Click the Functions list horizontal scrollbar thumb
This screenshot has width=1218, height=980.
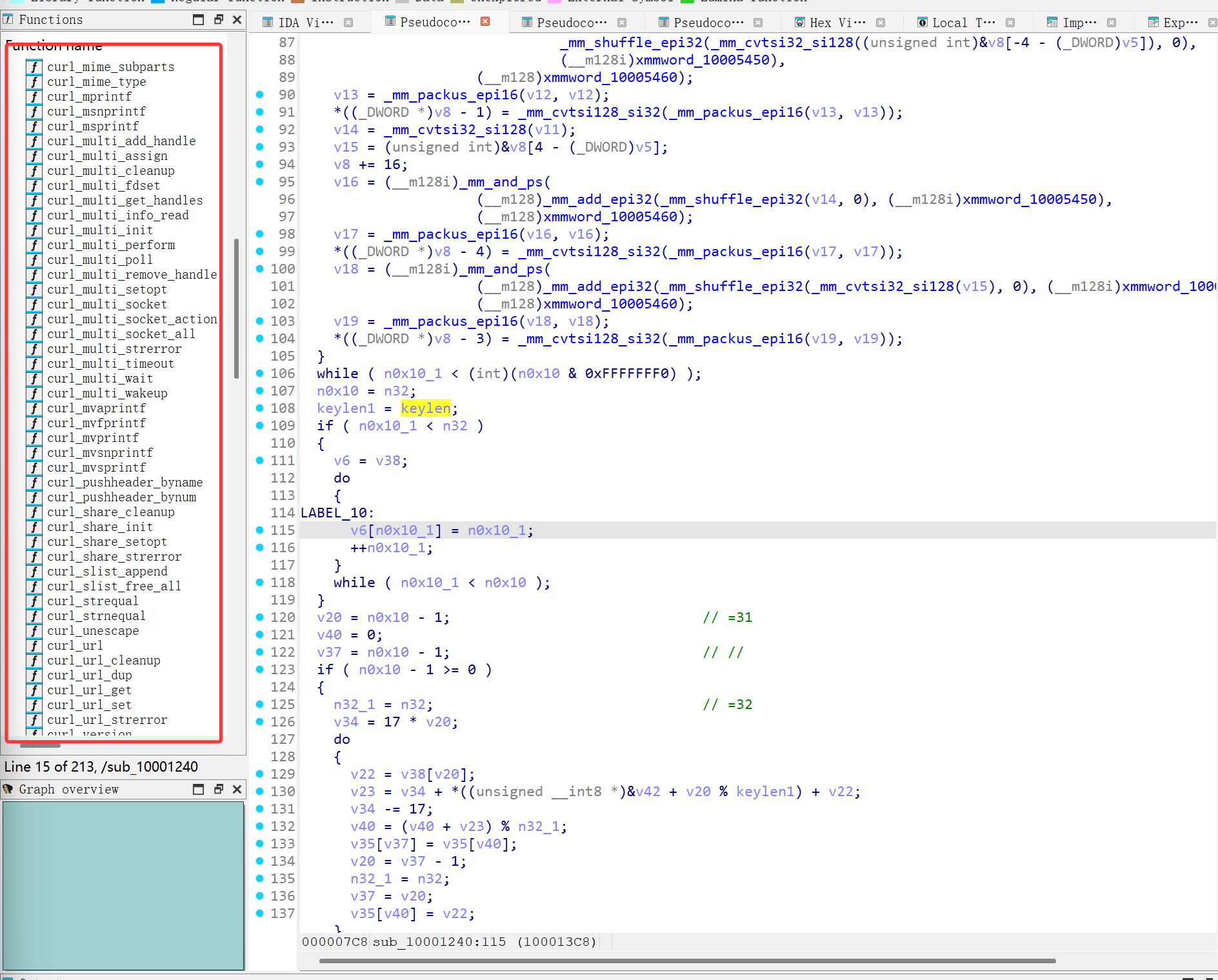41,745
